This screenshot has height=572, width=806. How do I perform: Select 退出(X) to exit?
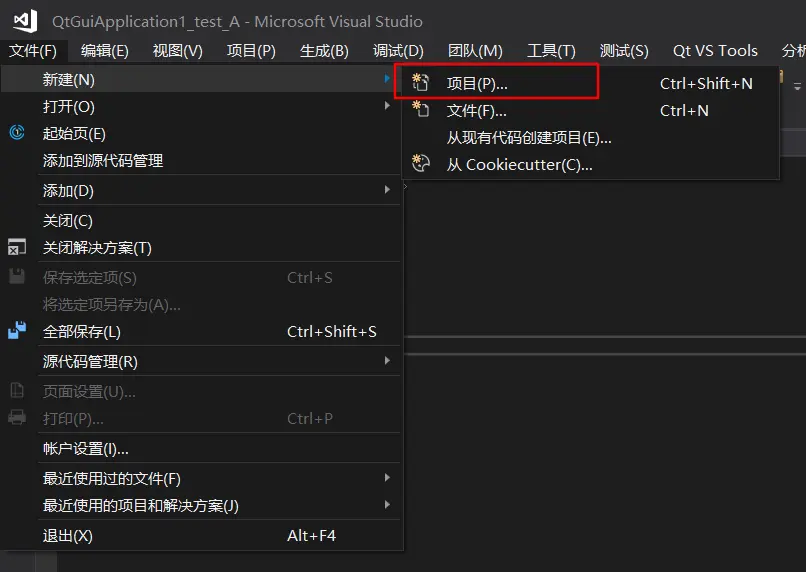[202, 536]
